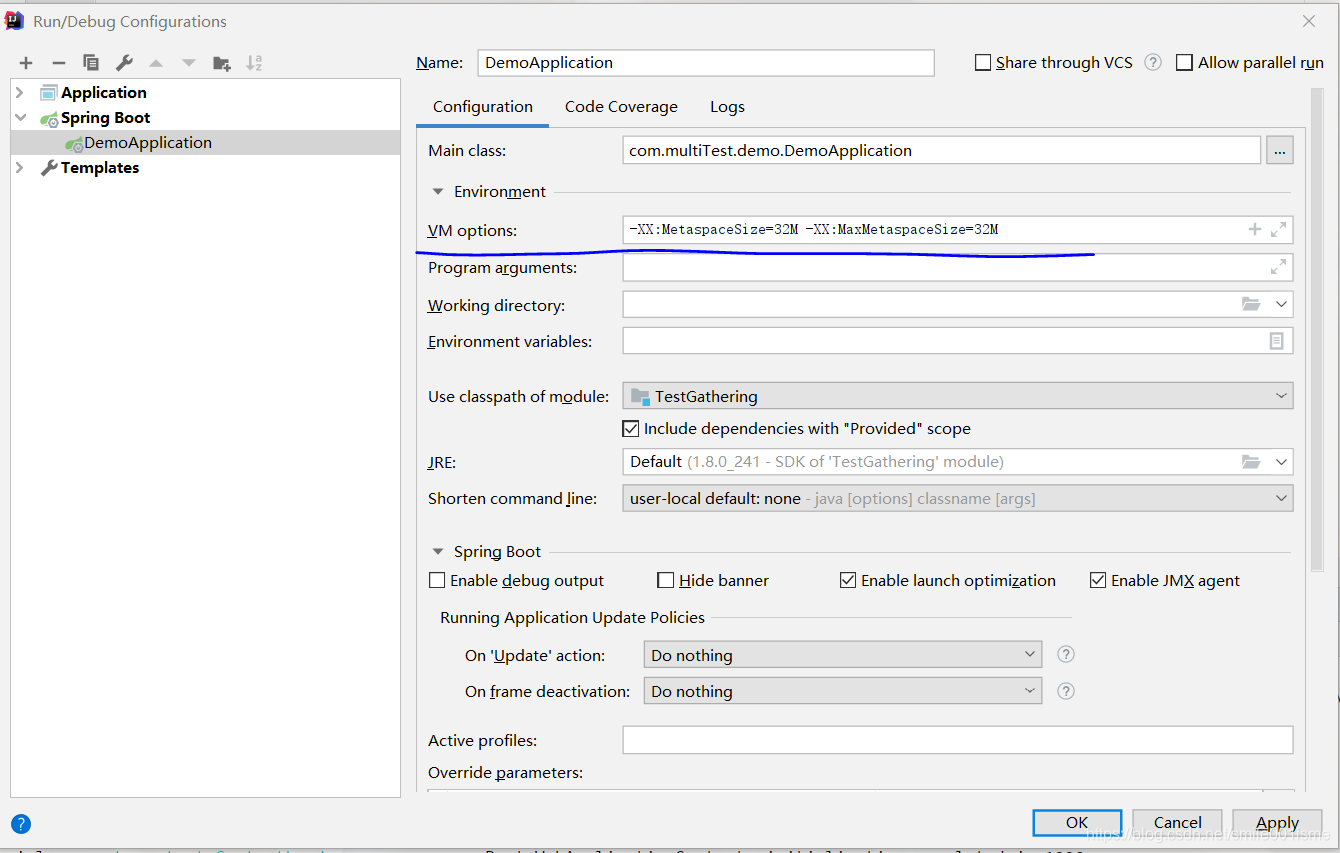Expand Templates node in tree
This screenshot has height=853, width=1340.
coord(20,167)
